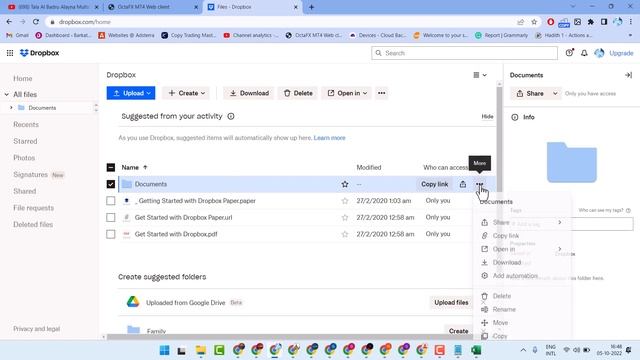Reload the page with the browser refresh icon
The image size is (640, 360).
pos(36,22)
